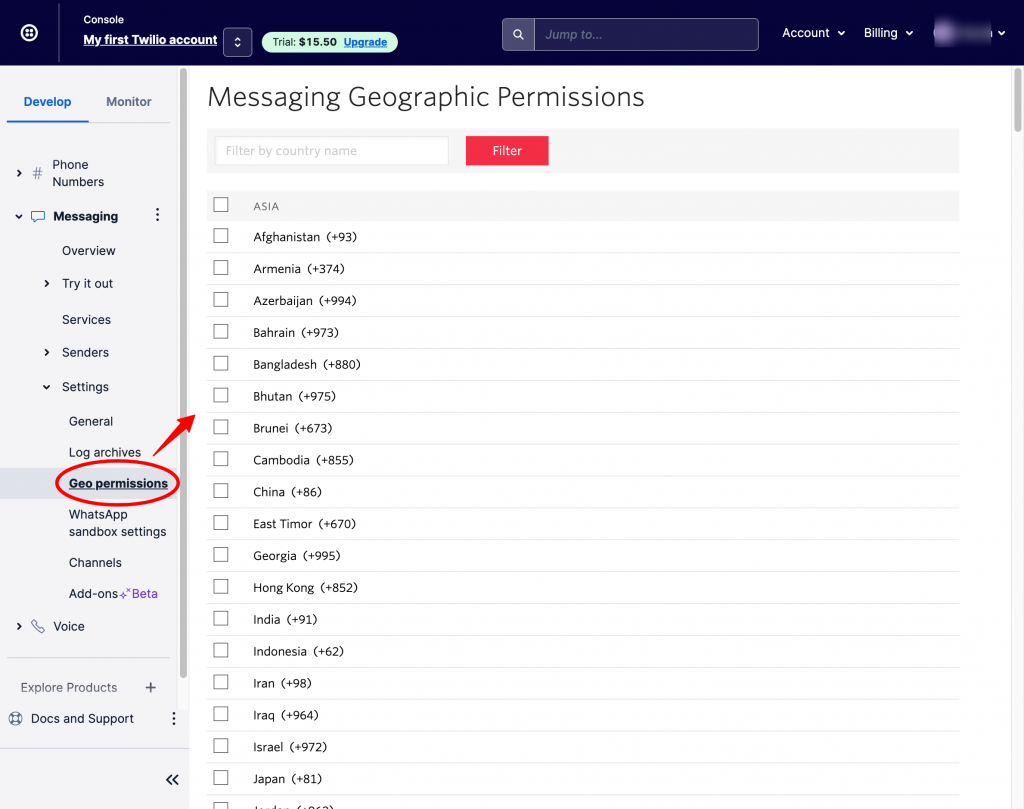This screenshot has width=1024, height=809.
Task: Open Add-ons Beta item
Action: (x=113, y=594)
